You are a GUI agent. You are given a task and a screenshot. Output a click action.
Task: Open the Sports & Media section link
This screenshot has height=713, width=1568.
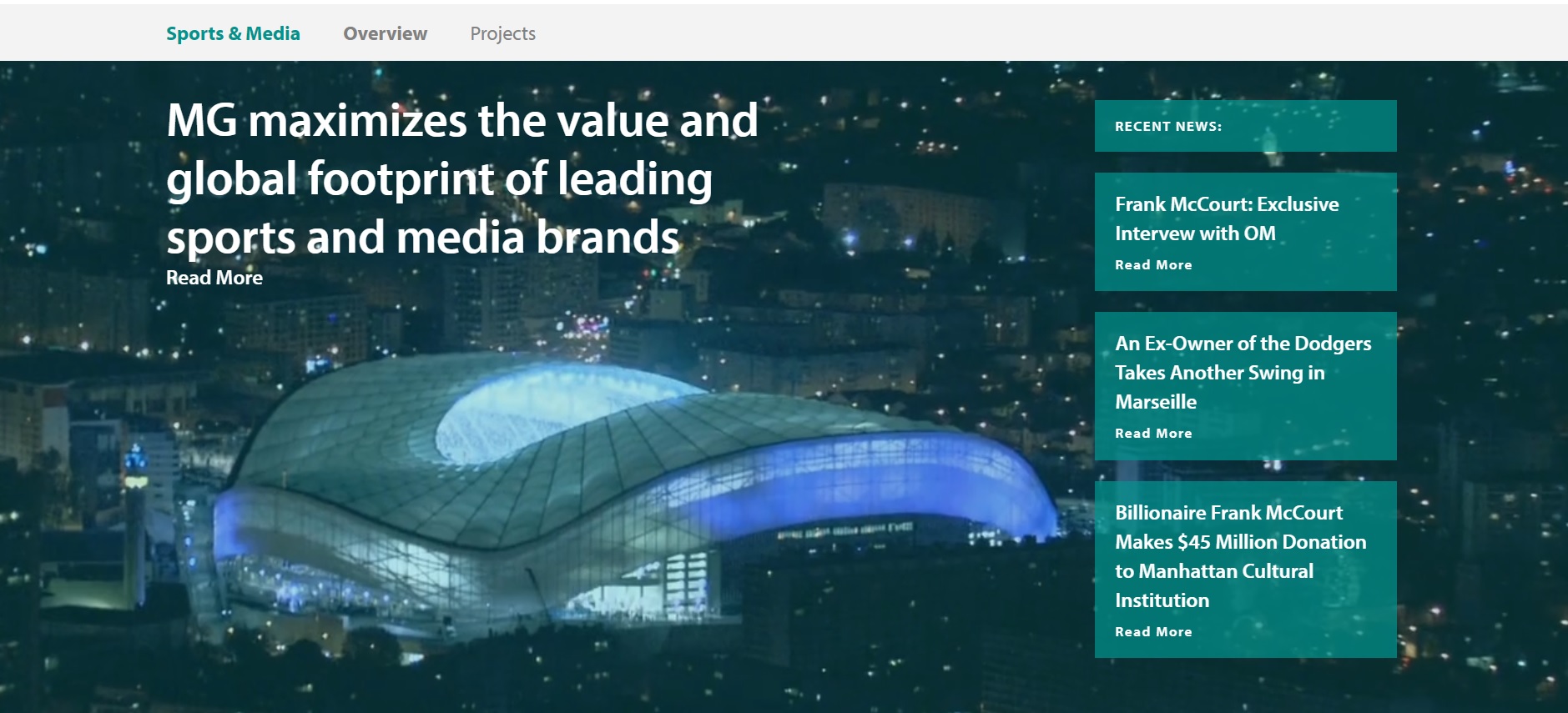pyautogui.click(x=233, y=33)
